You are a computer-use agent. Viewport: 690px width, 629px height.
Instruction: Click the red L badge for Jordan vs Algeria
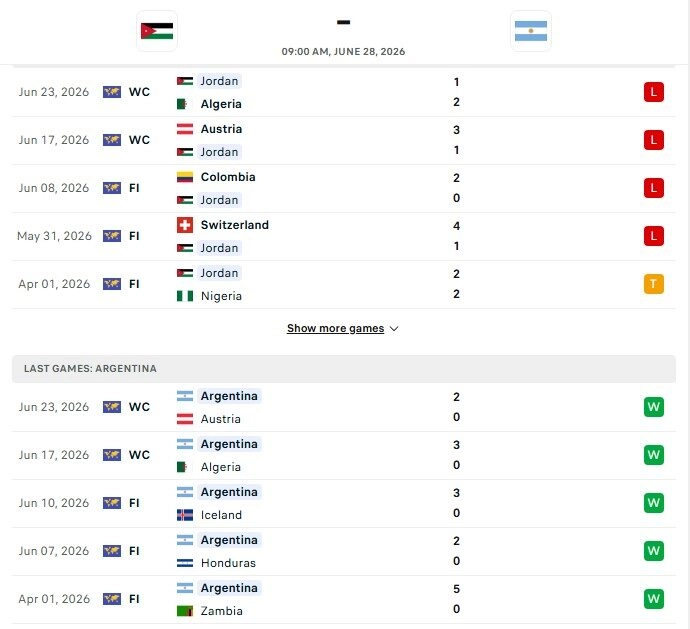pos(653,92)
